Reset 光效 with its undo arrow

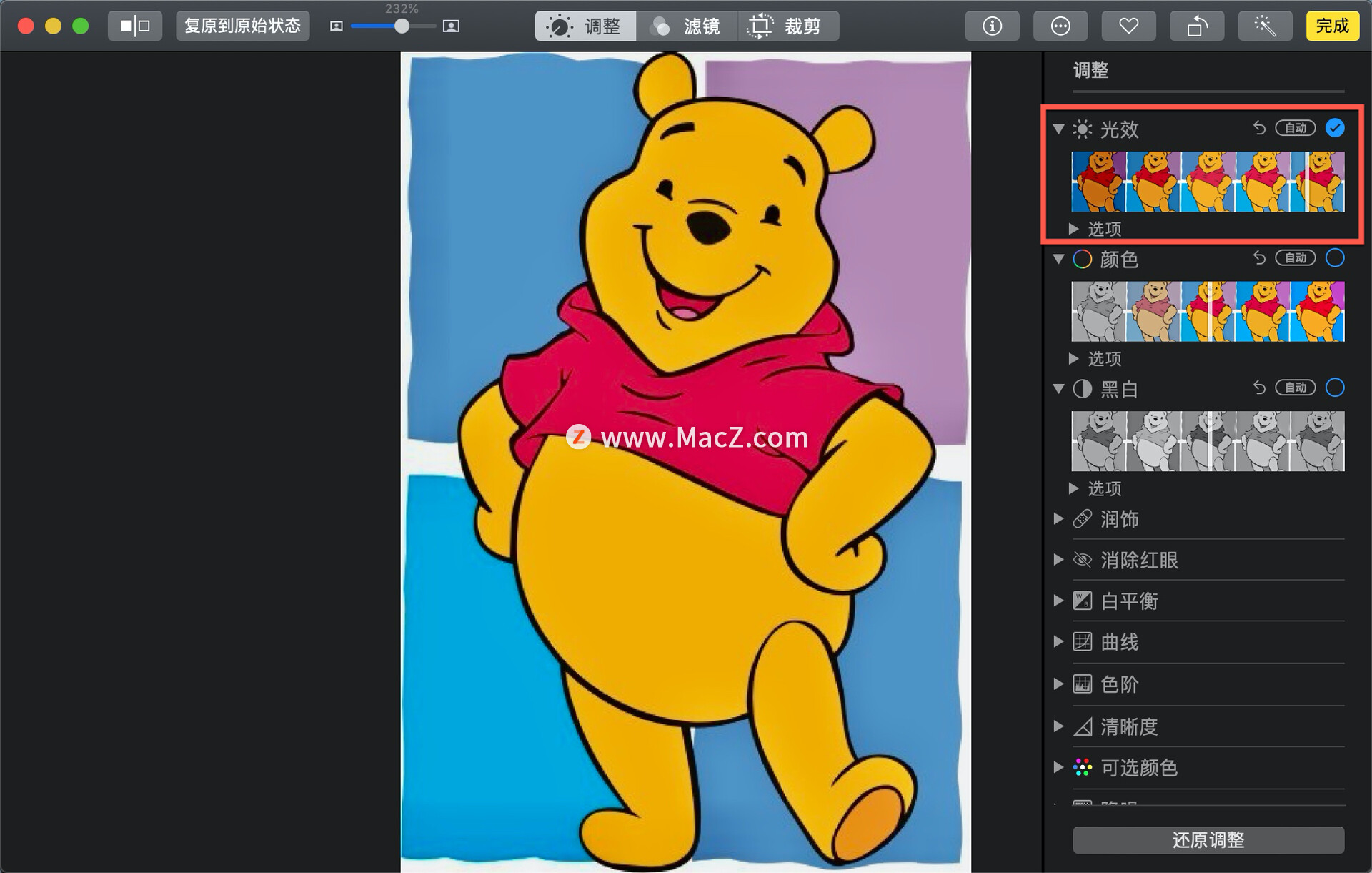click(x=1259, y=128)
